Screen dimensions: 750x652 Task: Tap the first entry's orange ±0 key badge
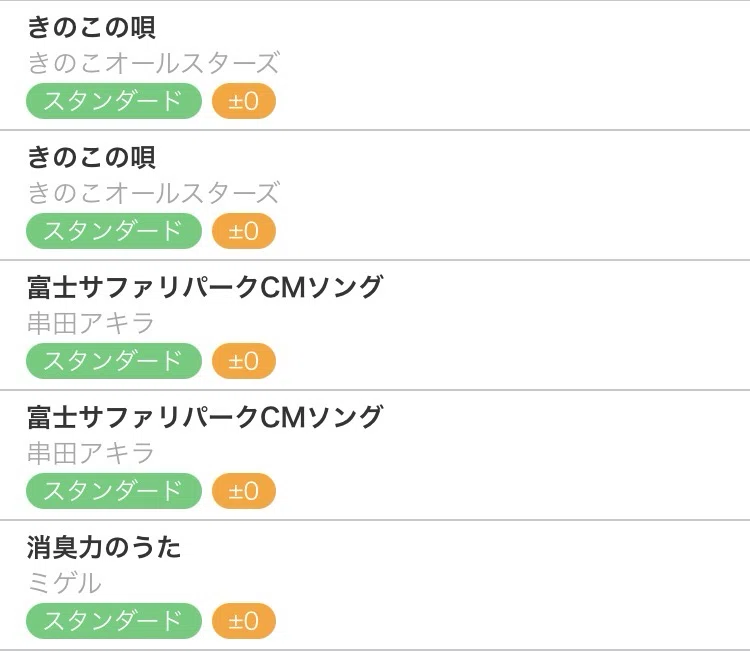(x=244, y=101)
